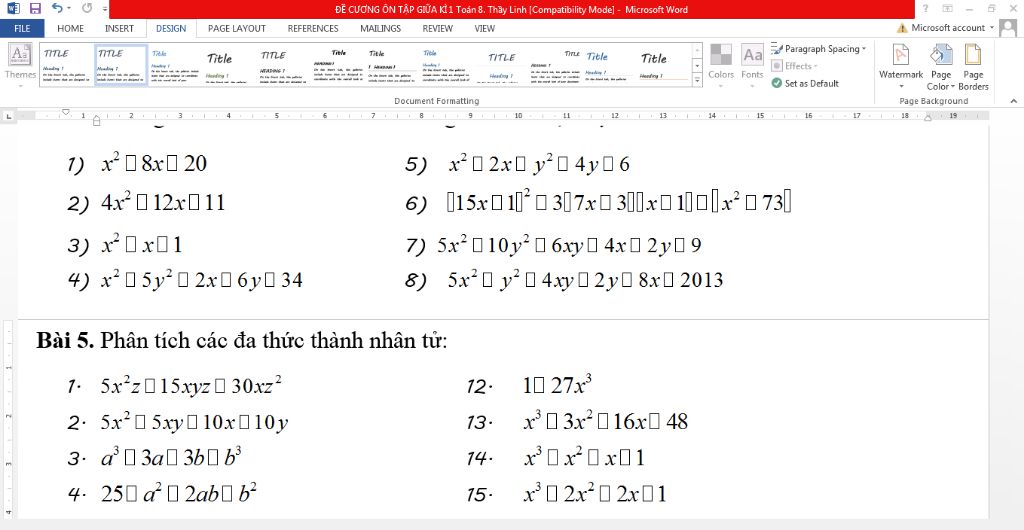This screenshot has width=1024, height=530.
Task: Open Word Help question mark icon
Action: [x=925, y=8]
